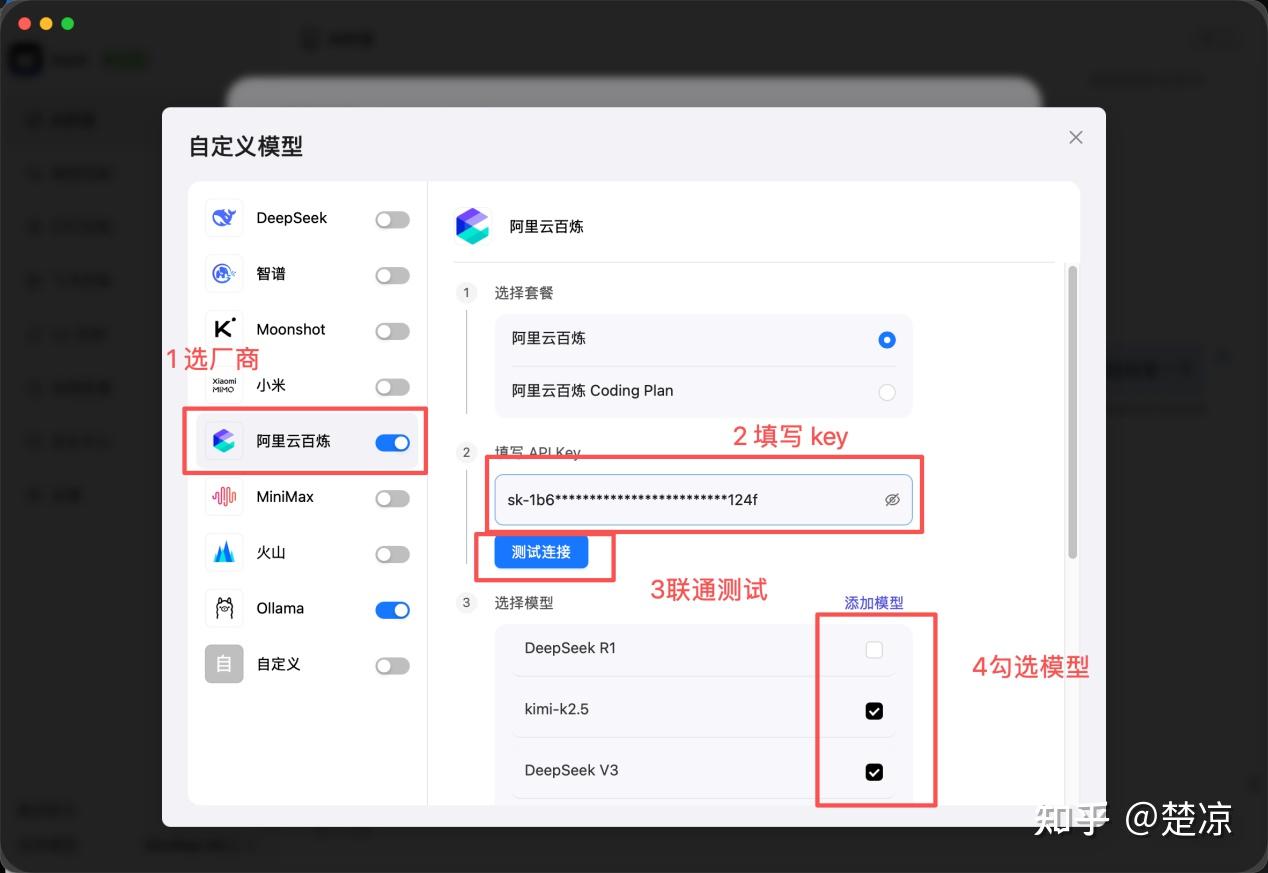Click the DeepSeek whale logo icon
Screen dimensions: 1268x873
[224, 218]
